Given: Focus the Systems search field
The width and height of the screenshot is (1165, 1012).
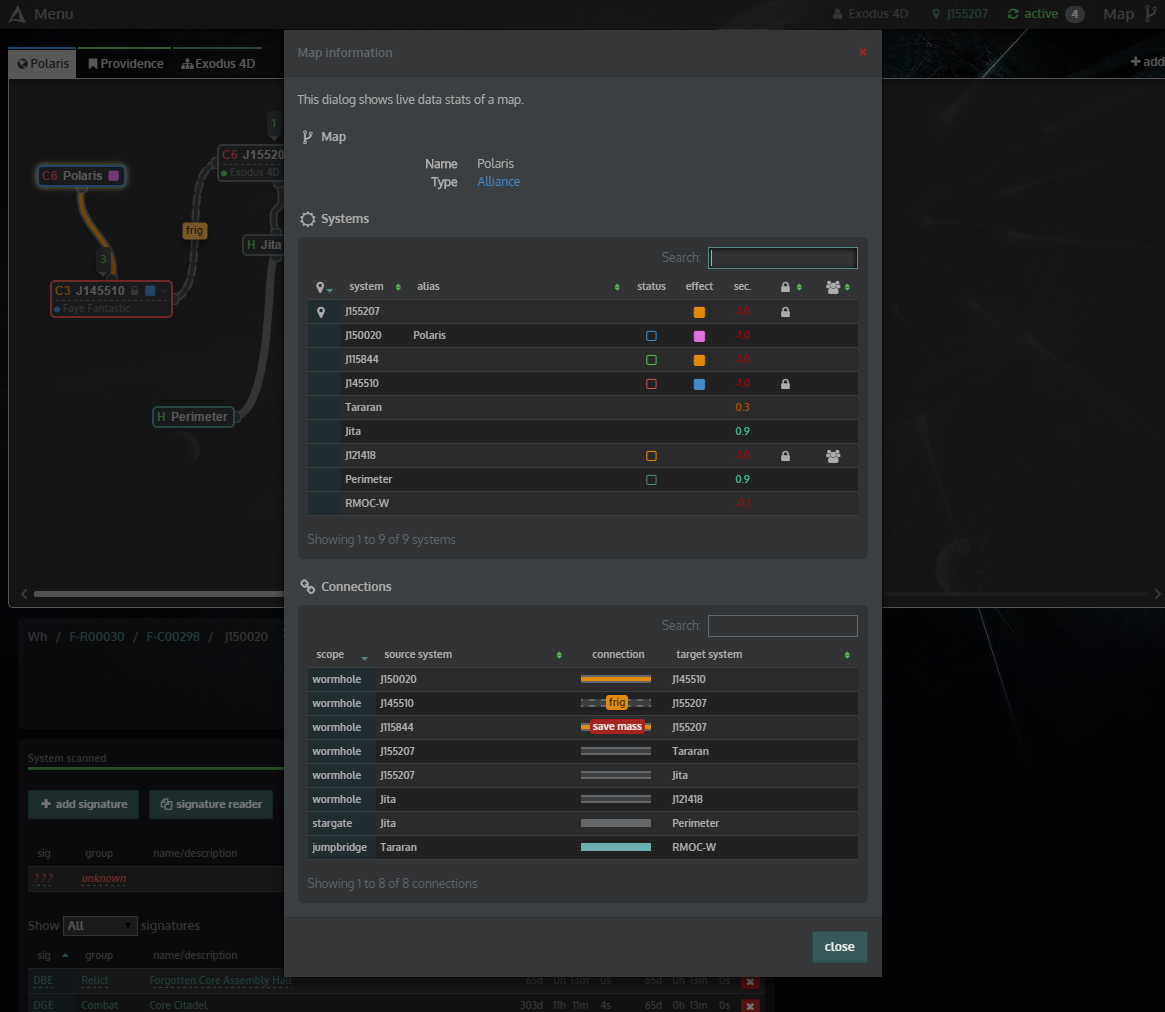Looking at the screenshot, I should pos(782,258).
